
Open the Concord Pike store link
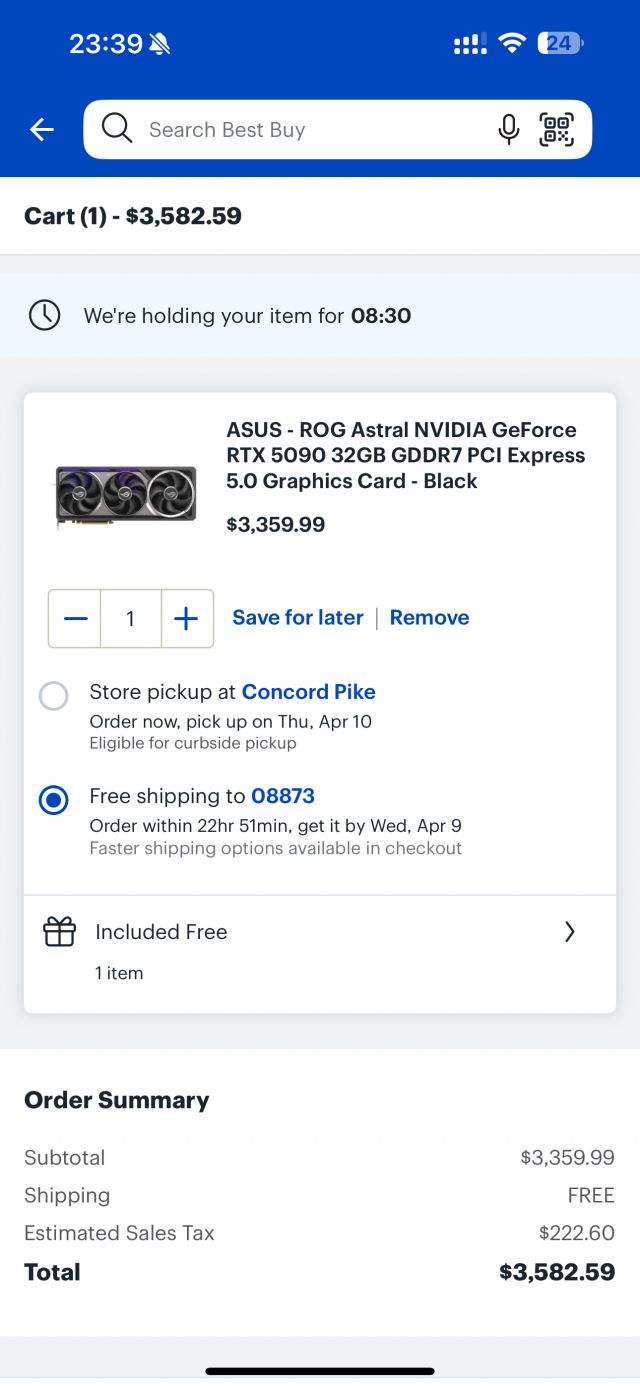coord(308,692)
